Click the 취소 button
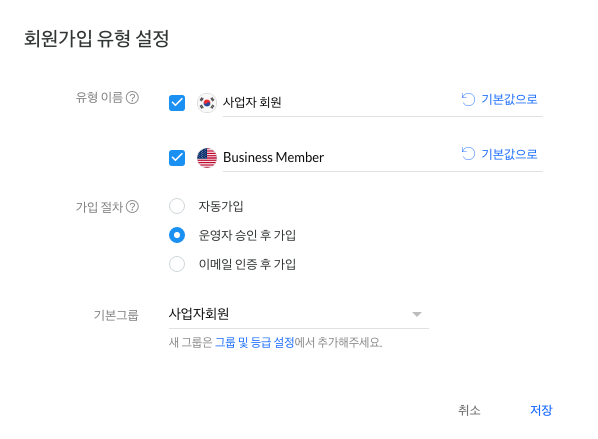The image size is (598, 439). (x=469, y=410)
